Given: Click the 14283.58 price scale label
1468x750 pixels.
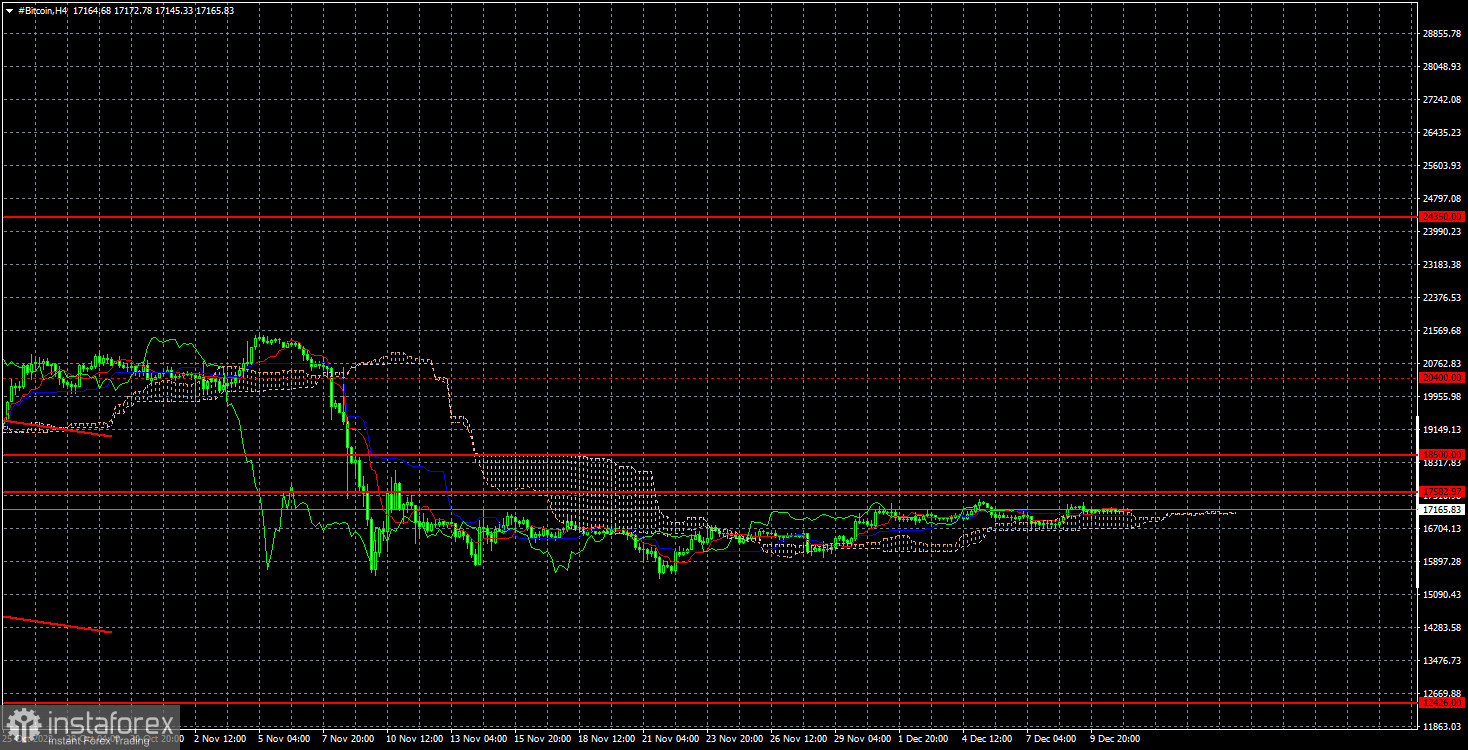Looking at the screenshot, I should pos(1442,627).
